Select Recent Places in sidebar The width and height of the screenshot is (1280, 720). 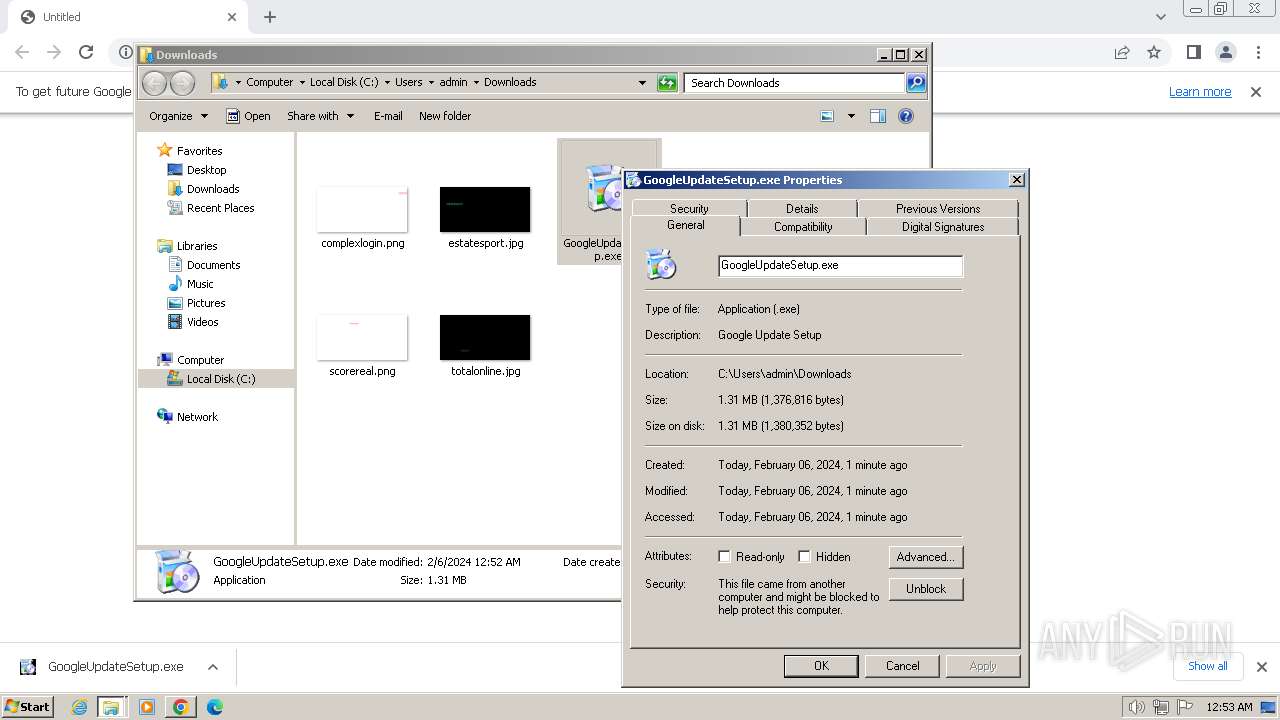pyautogui.click(x=220, y=208)
